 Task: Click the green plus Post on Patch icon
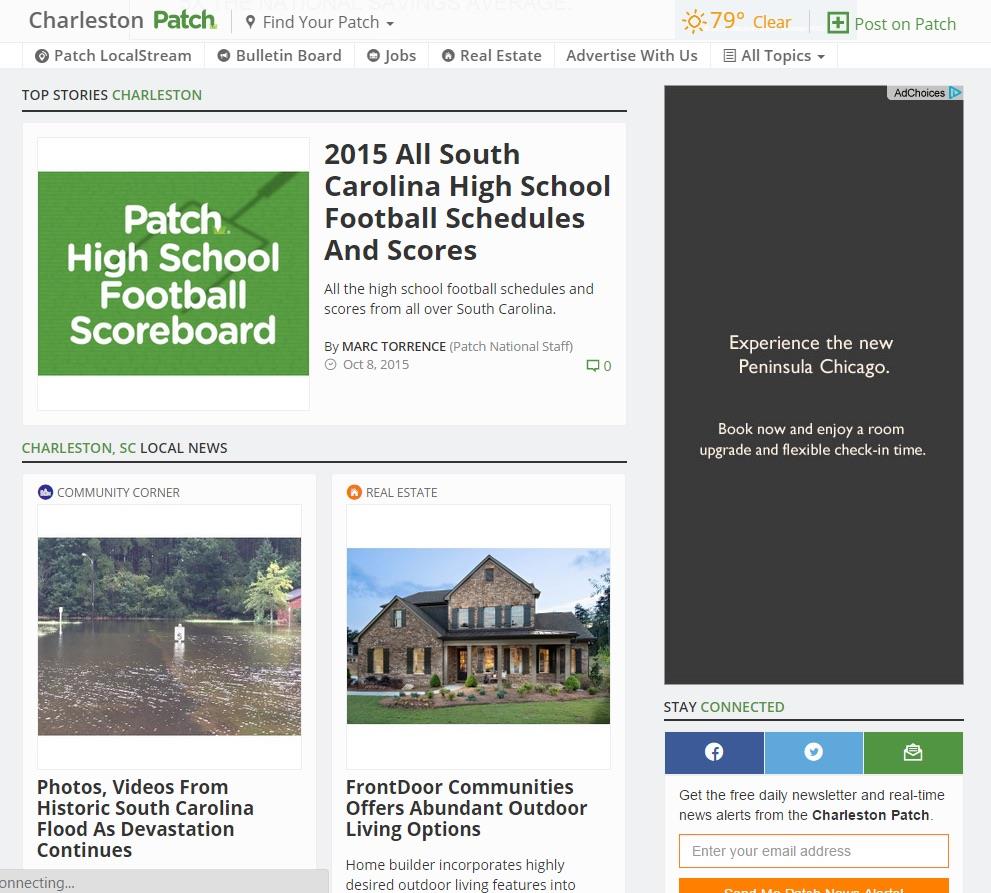point(838,23)
